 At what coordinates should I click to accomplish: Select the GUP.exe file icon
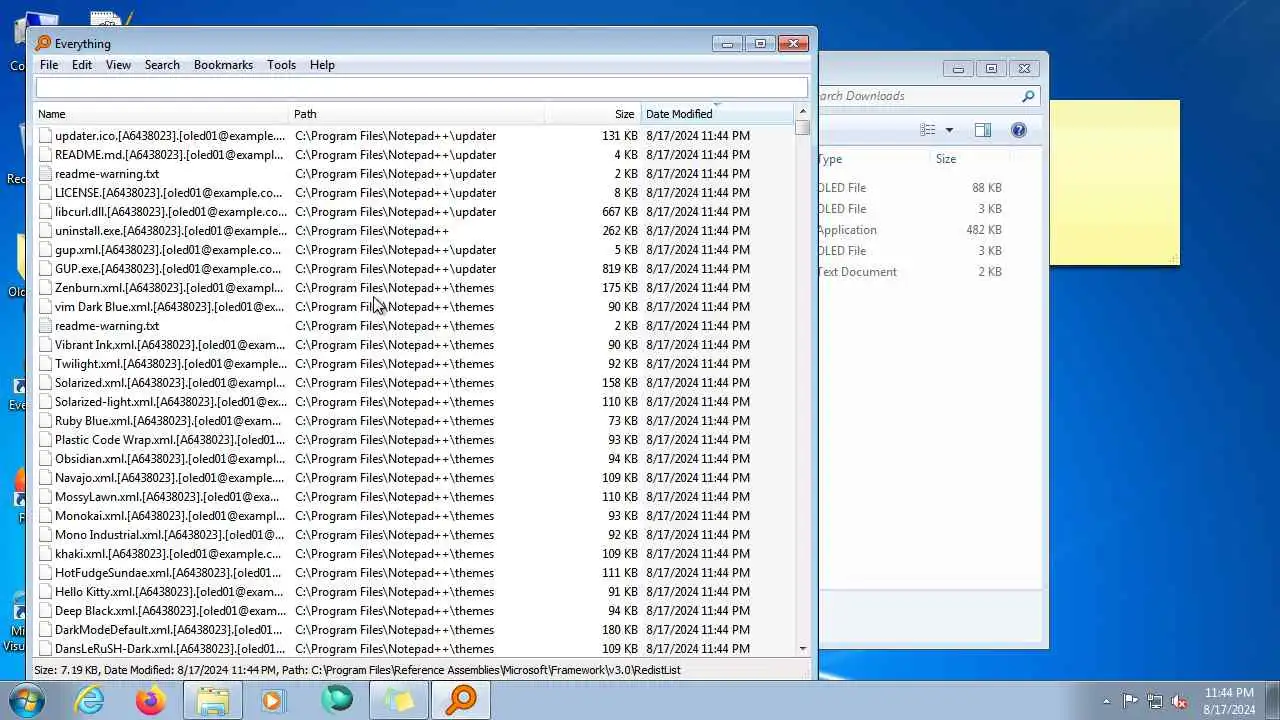(45, 269)
